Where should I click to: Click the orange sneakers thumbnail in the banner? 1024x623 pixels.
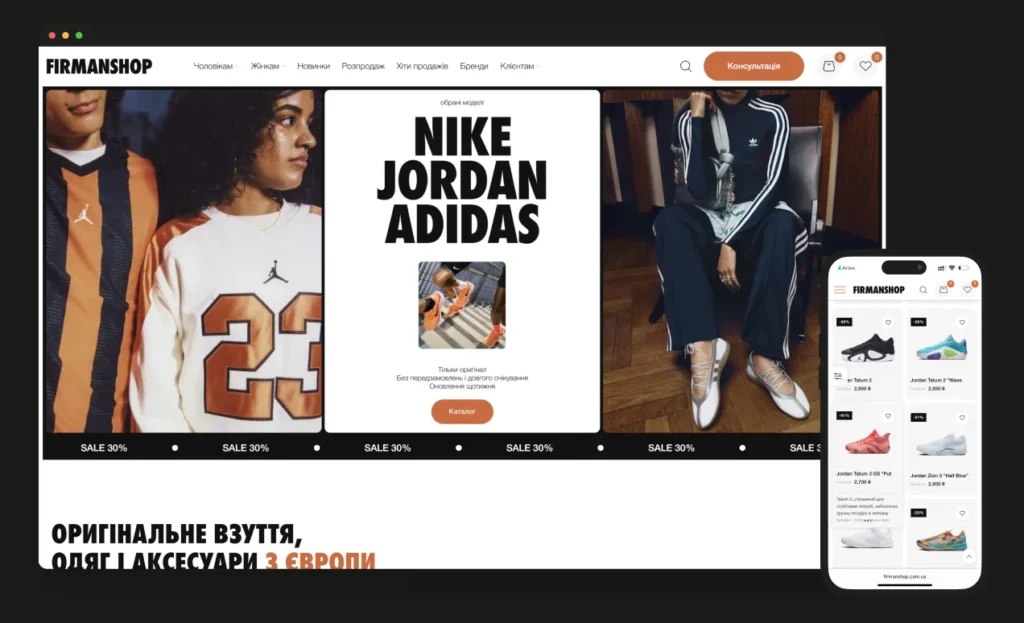pyautogui.click(x=461, y=305)
